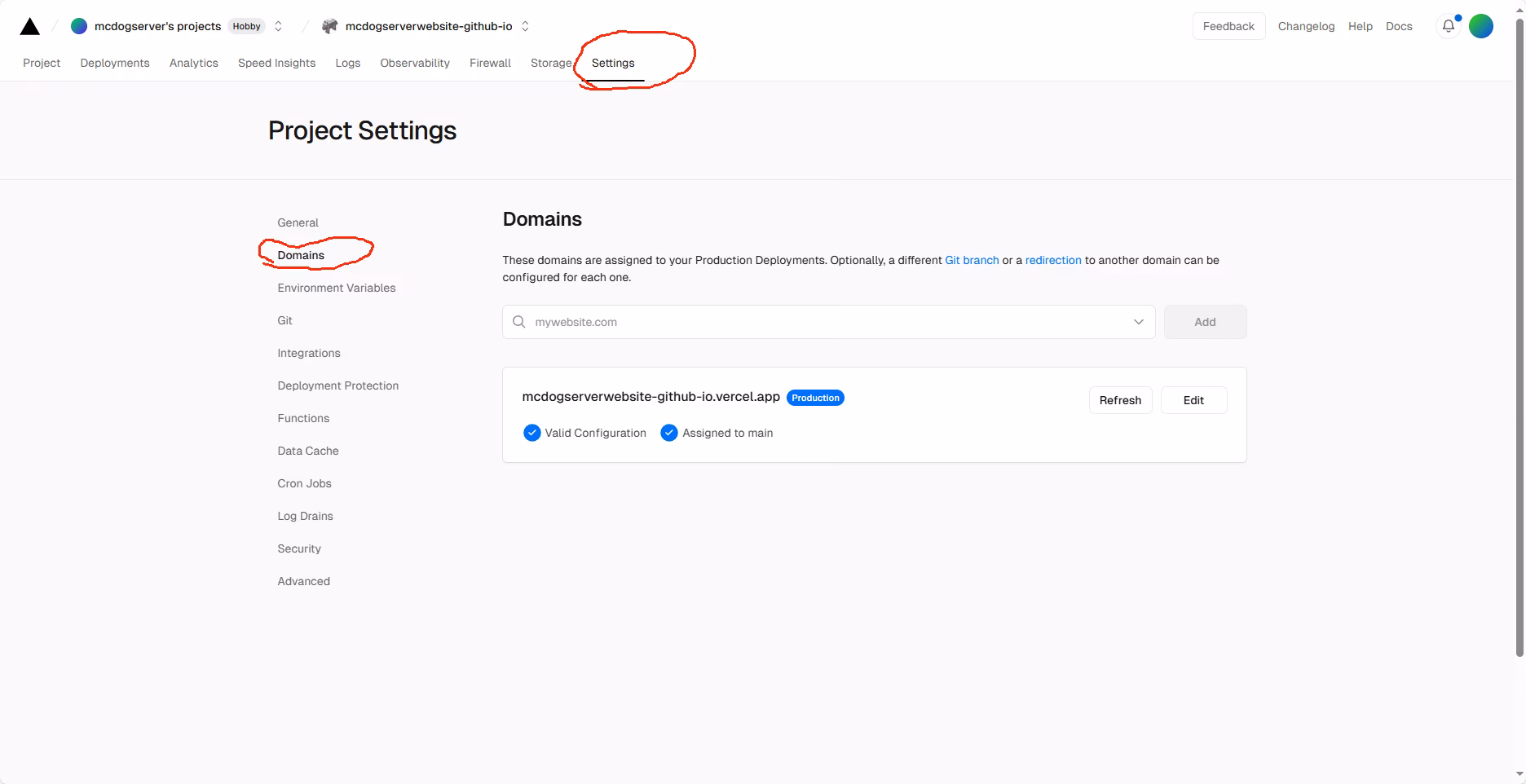Screen dimensions: 1526x784
Task: Select Environment Variables in the settings sidebar
Action: (x=336, y=288)
